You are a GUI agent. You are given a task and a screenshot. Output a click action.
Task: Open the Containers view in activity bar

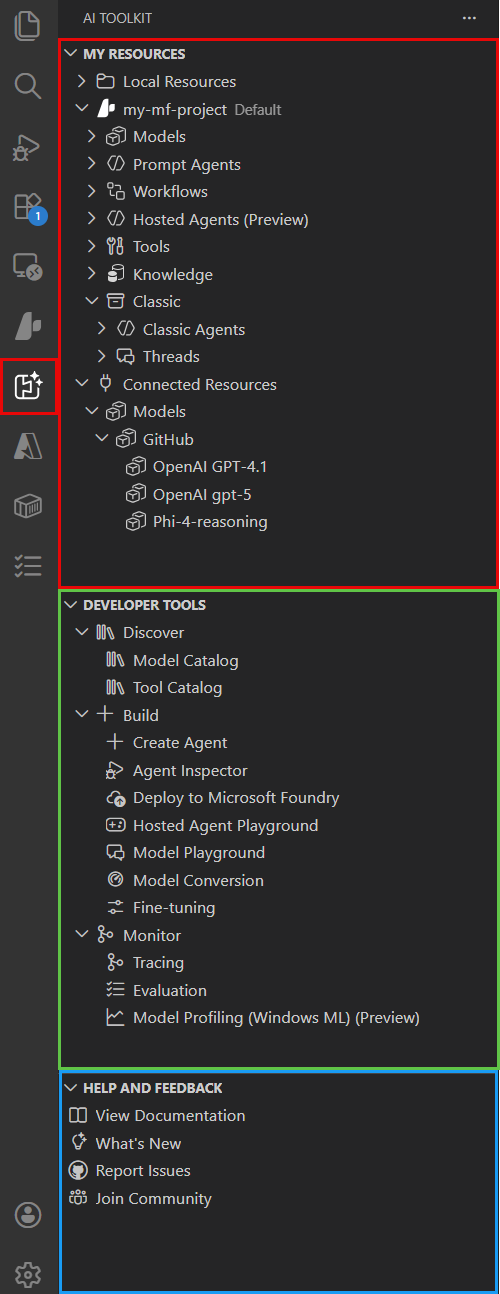click(x=28, y=507)
